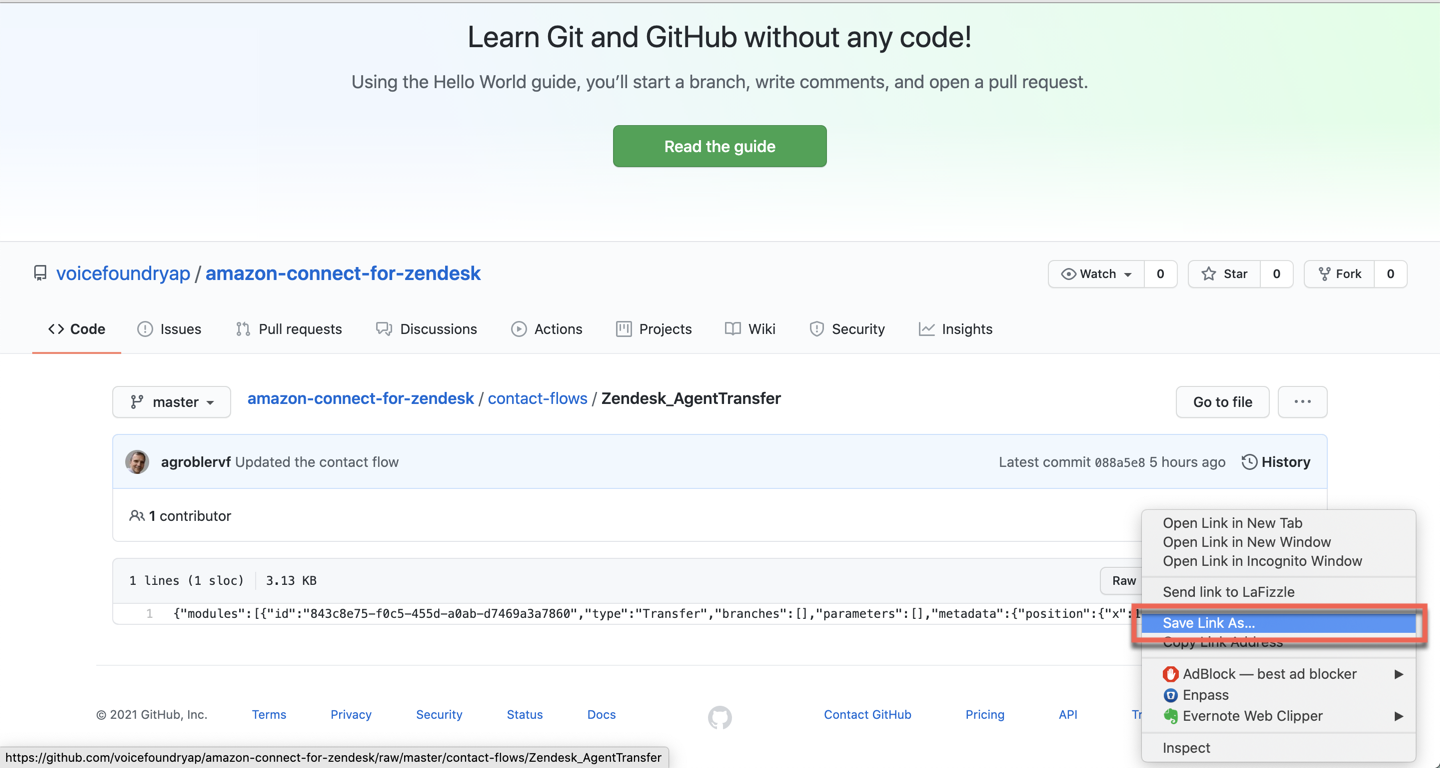Expand the master branch selector
Viewport: 1440px width, 768px height.
coord(172,402)
